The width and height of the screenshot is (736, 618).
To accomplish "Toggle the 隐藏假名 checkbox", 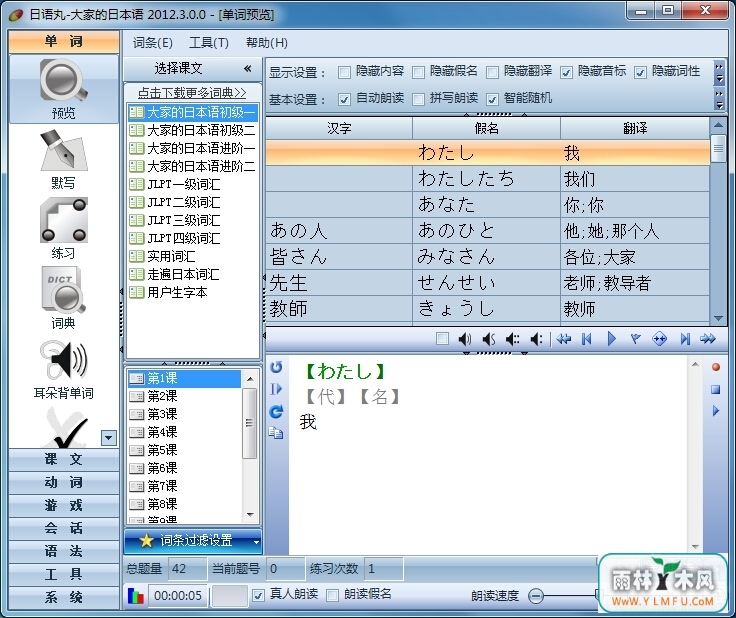I will (418, 72).
